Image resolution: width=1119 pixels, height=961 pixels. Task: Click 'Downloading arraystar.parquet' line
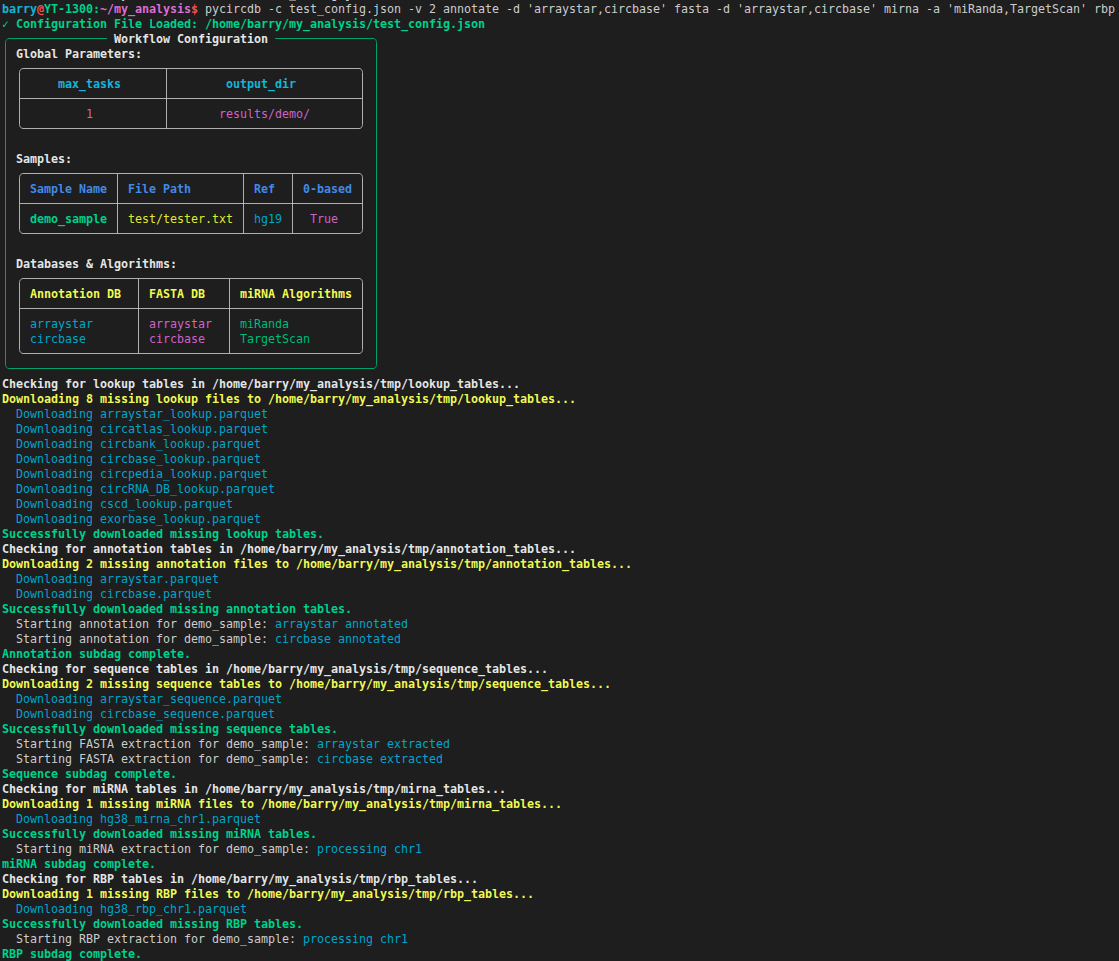click(117, 579)
